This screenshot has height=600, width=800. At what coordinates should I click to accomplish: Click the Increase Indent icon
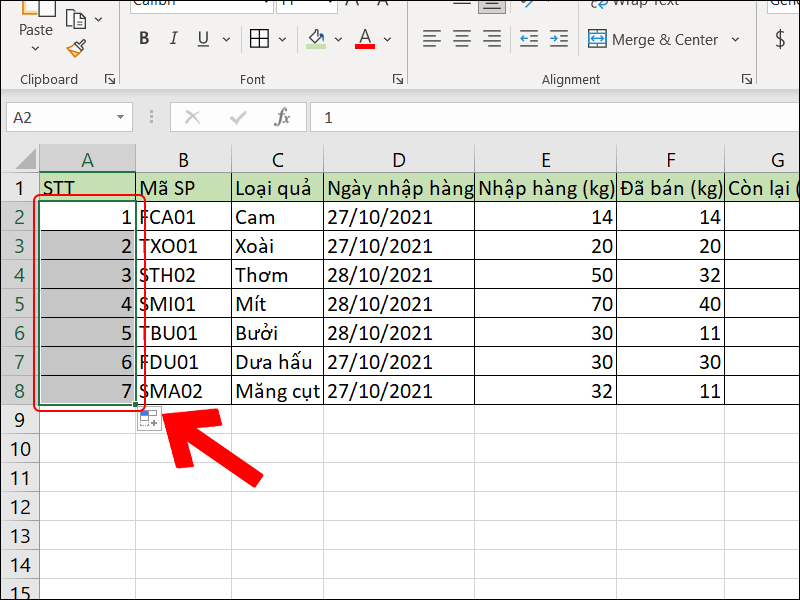558,38
